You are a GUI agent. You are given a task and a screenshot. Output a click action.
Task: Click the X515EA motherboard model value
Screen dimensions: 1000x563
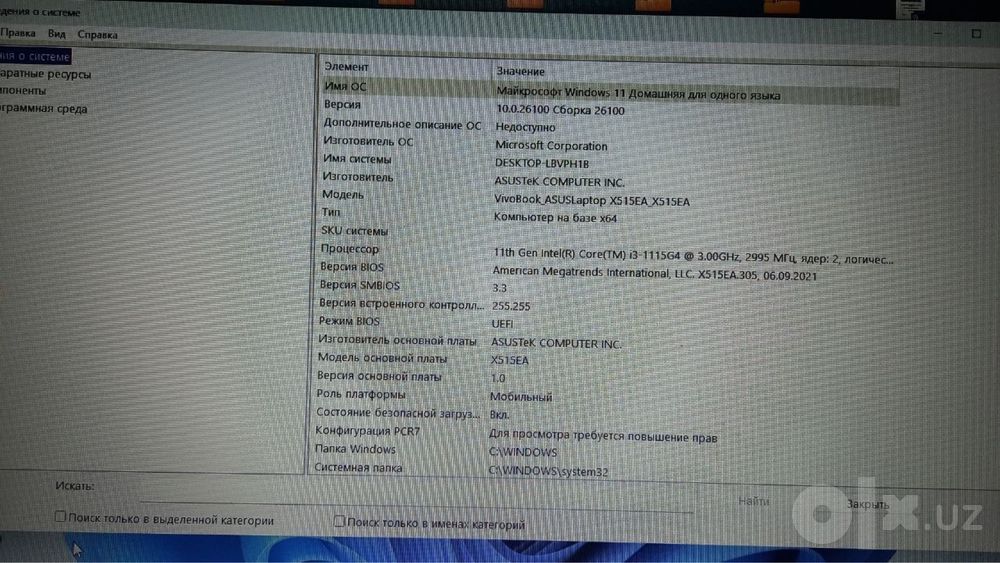pyautogui.click(x=510, y=361)
